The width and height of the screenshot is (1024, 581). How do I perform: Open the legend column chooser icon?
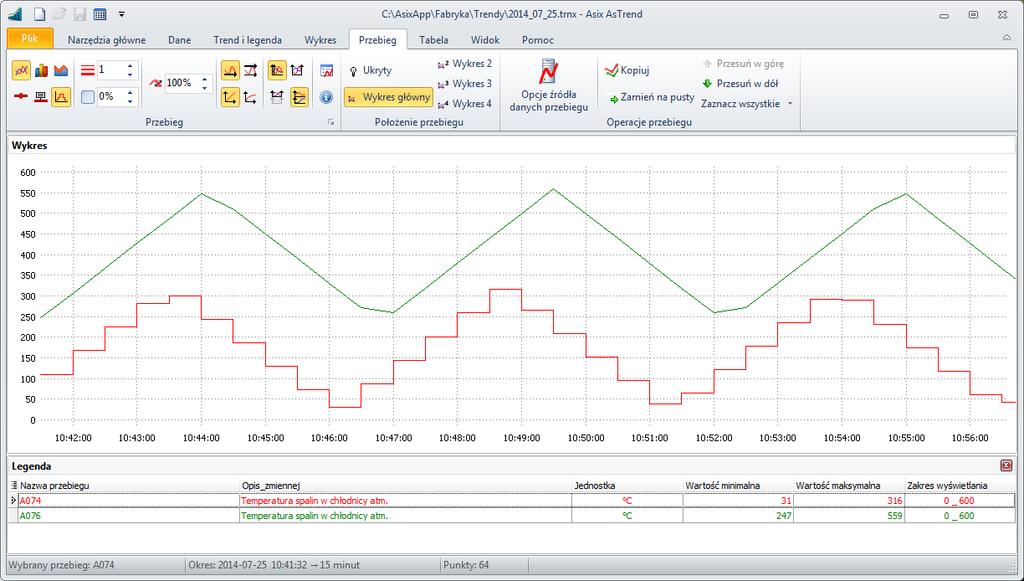[x=13, y=486]
